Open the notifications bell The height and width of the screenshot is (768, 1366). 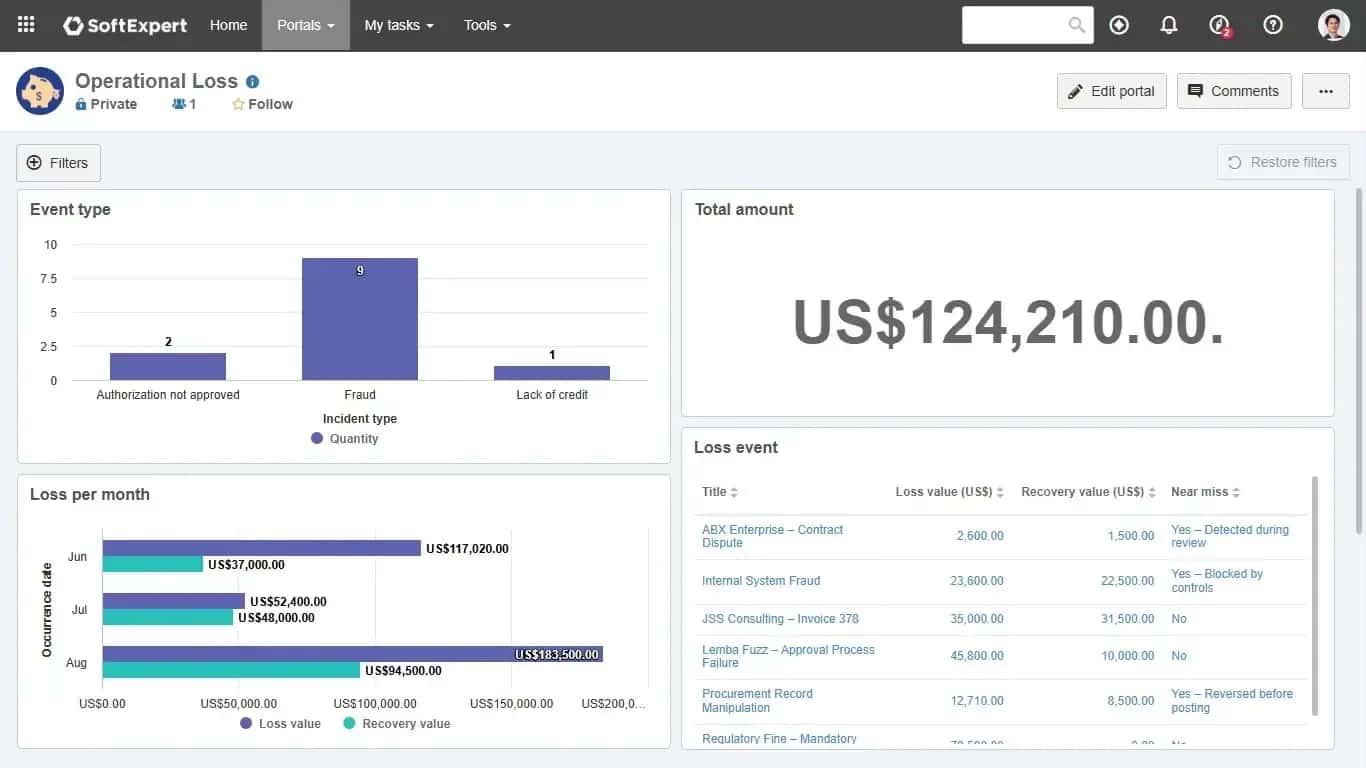coord(1169,25)
